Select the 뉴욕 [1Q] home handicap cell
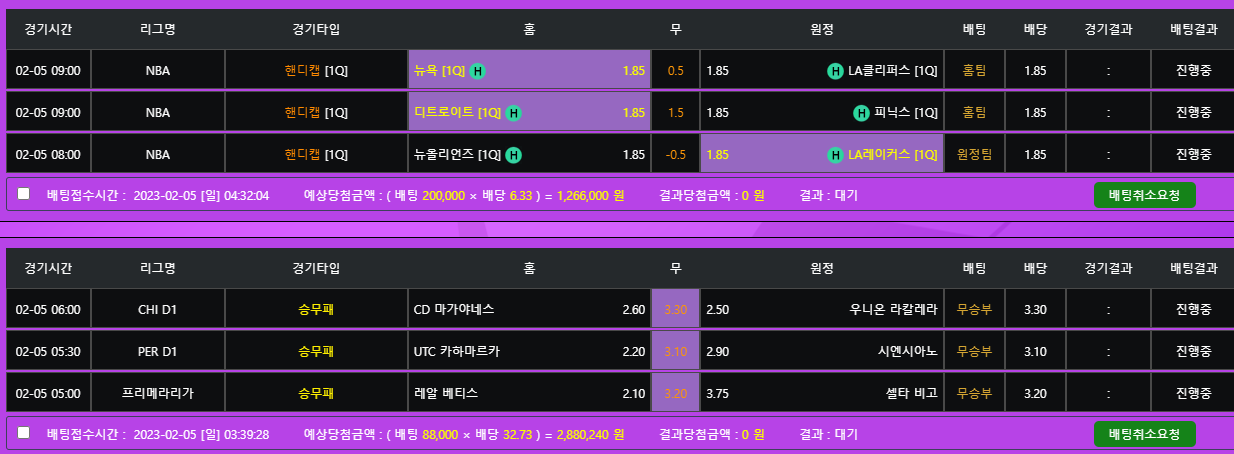1234x454 pixels. 529,71
